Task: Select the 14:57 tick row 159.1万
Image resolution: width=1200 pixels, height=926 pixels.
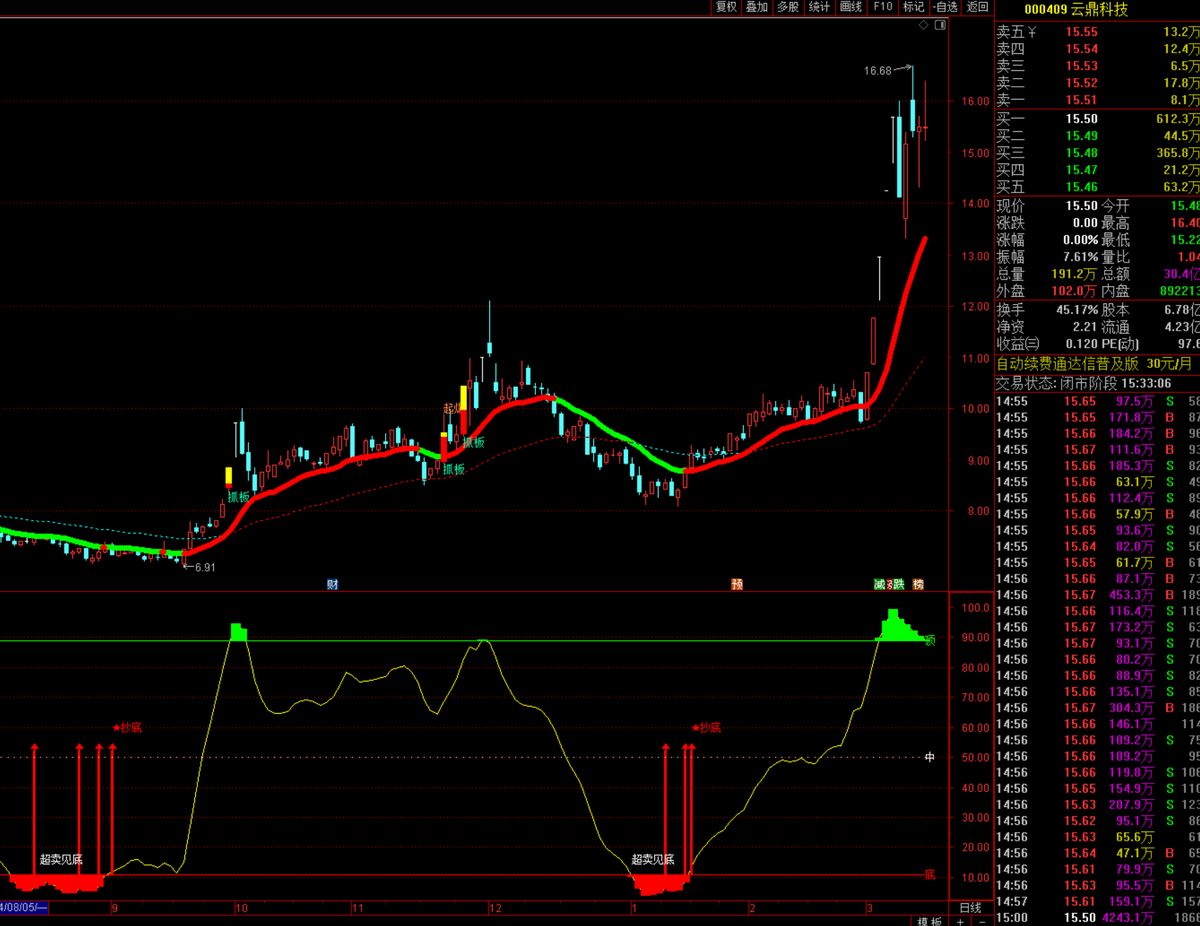Action: (1097, 901)
